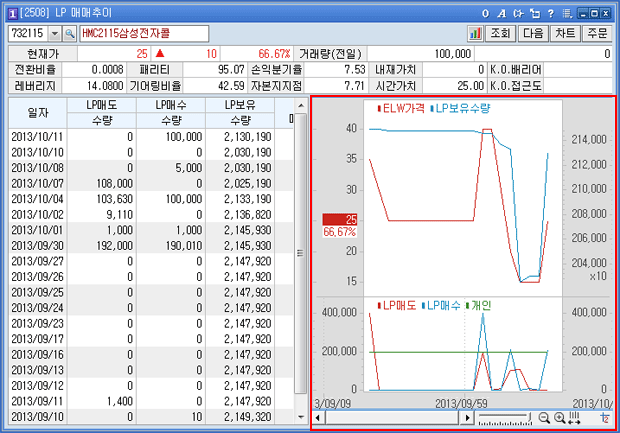Viewport: 620px width, 433px height.
Task: Click the 차트 (chart) button
Action: tap(564, 33)
